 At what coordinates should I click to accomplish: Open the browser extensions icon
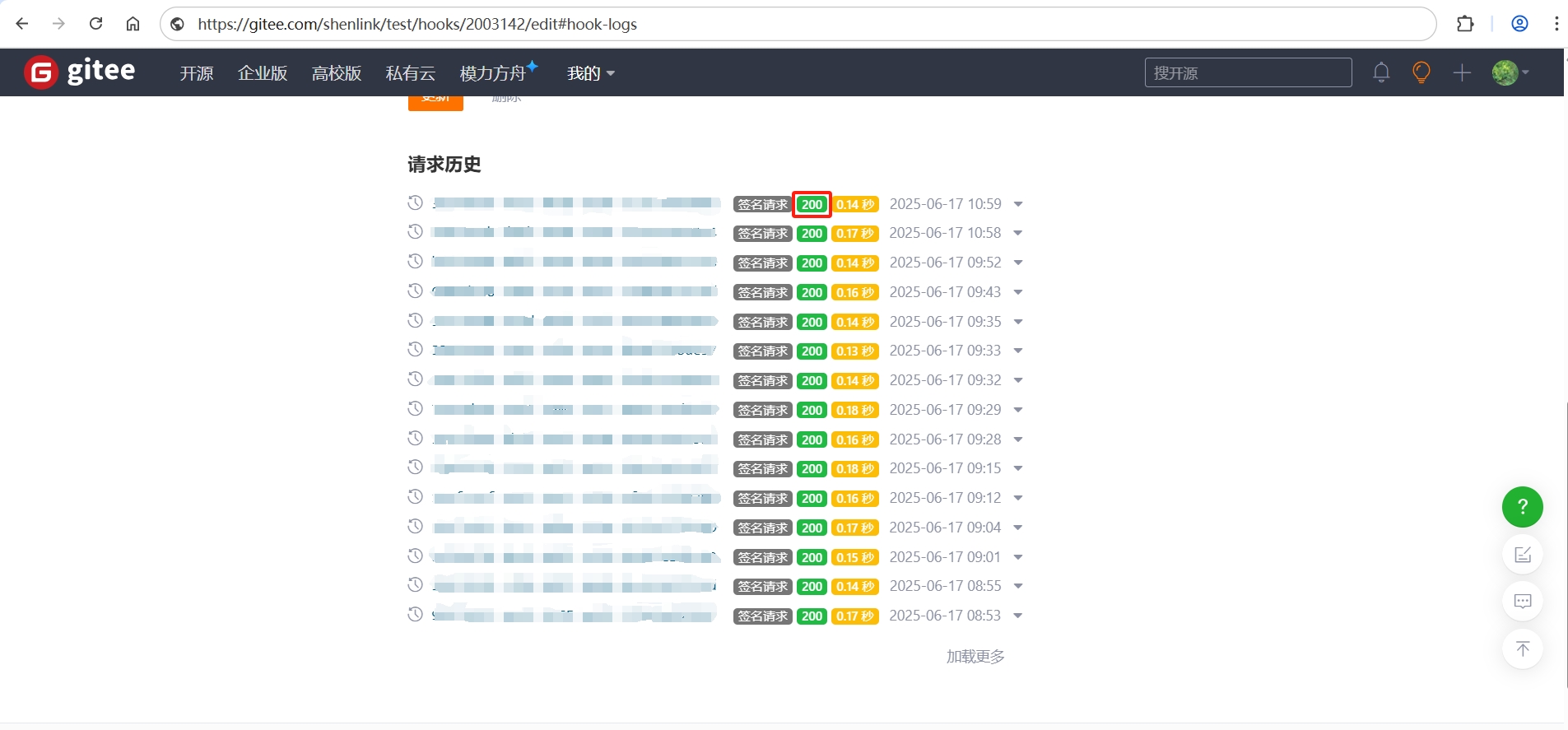1465,24
